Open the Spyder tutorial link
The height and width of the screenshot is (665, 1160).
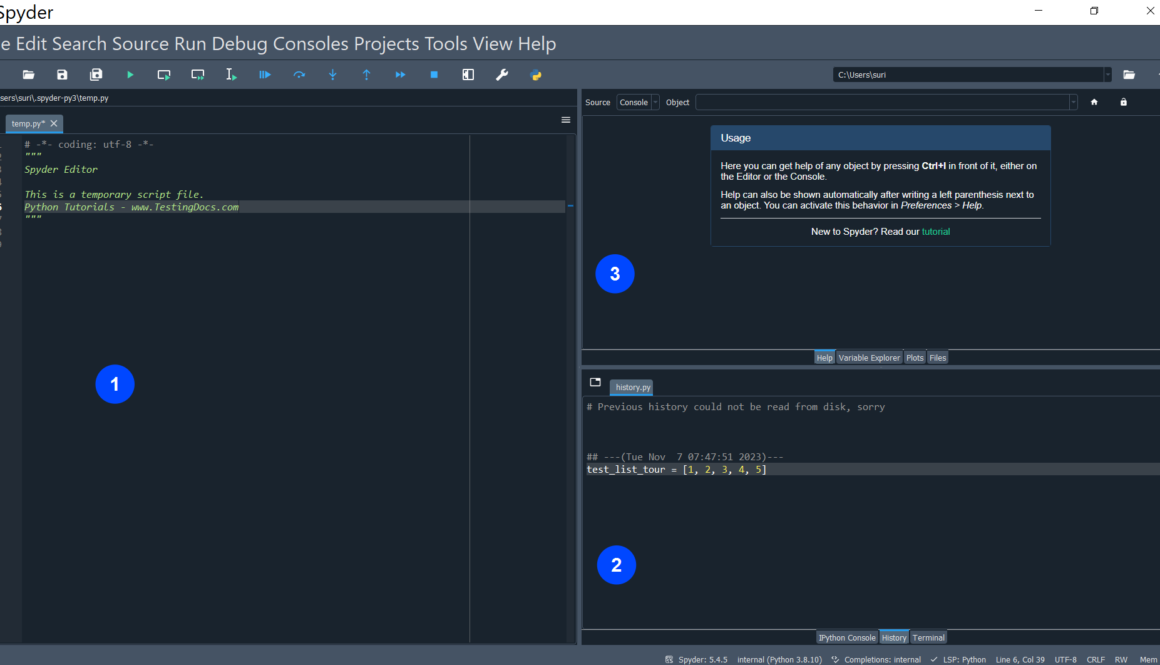(935, 231)
